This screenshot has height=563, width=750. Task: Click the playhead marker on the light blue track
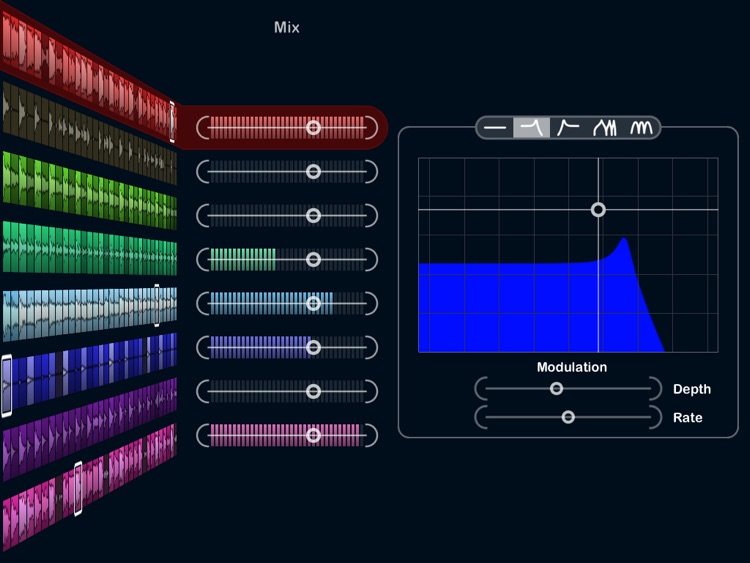pos(156,305)
